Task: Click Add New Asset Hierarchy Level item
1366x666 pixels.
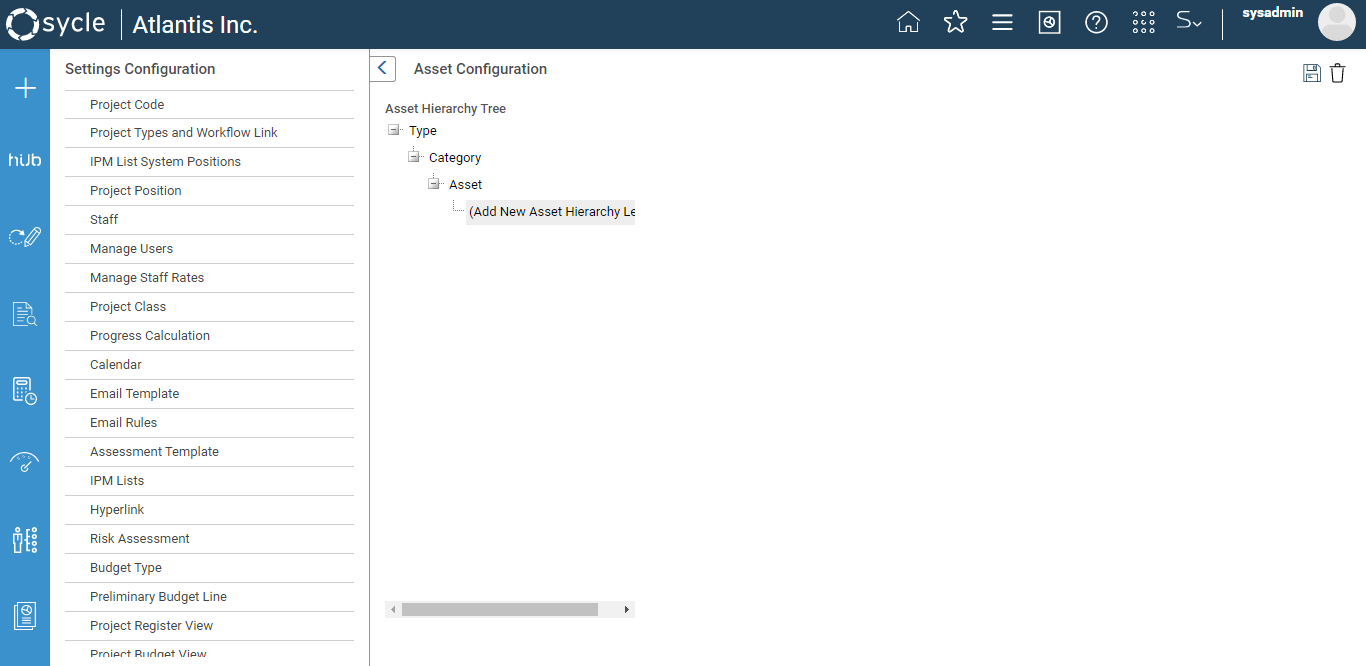Action: point(551,212)
